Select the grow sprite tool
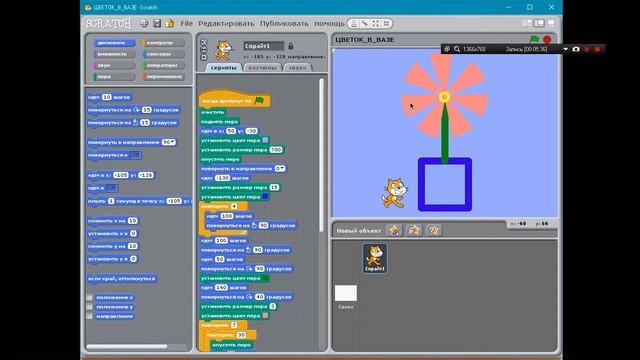Screen dimensions: 640x360 point(376,24)
